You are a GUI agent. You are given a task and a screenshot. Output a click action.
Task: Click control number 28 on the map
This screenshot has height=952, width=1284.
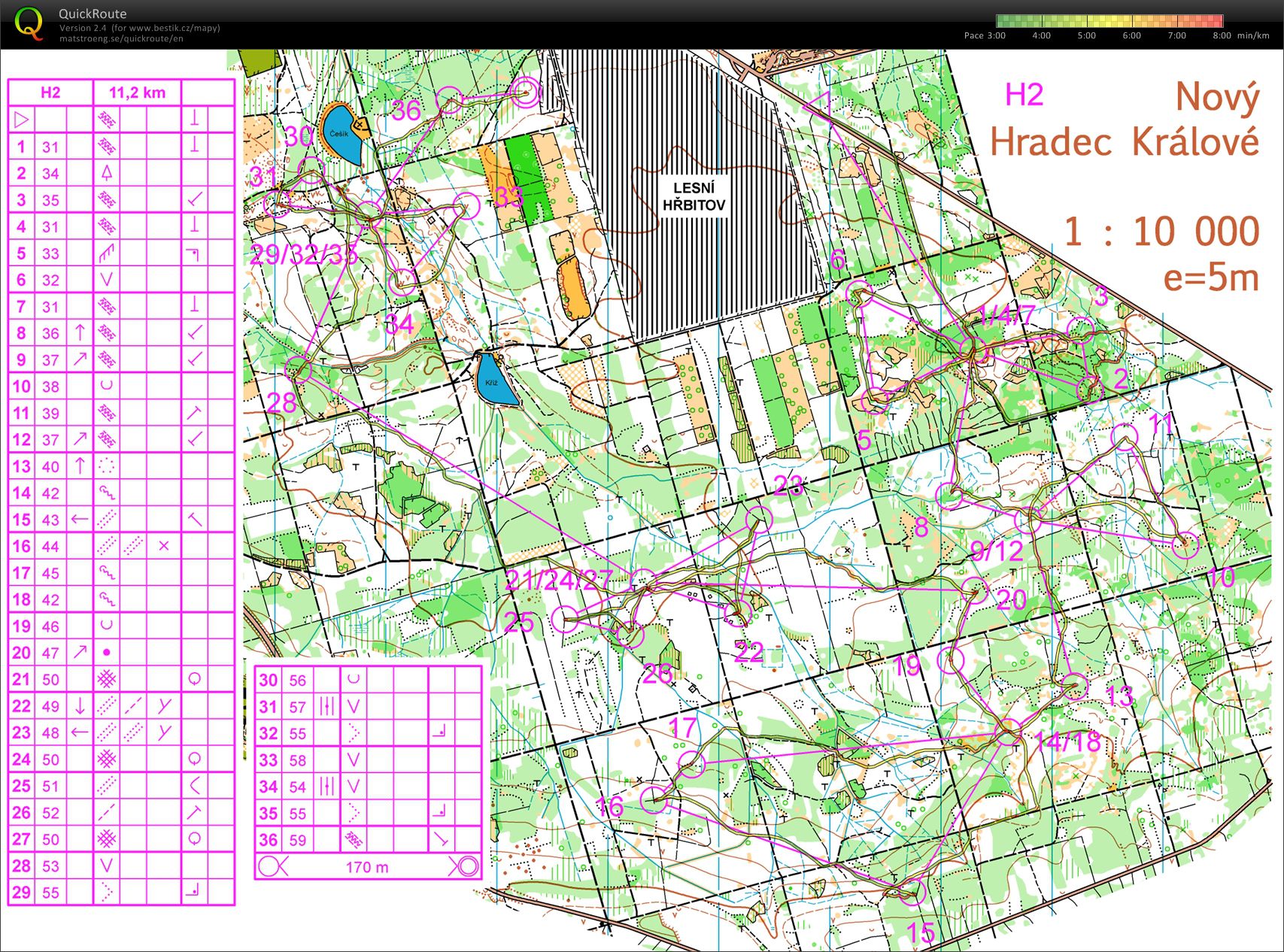click(x=282, y=402)
